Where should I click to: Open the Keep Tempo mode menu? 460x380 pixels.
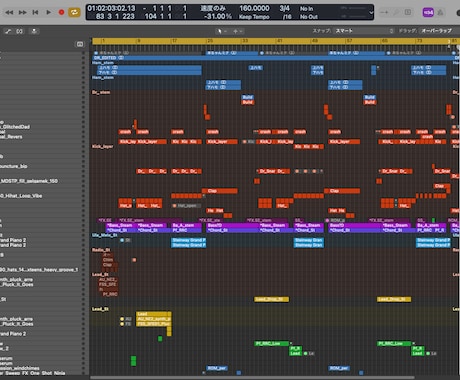click(x=254, y=17)
